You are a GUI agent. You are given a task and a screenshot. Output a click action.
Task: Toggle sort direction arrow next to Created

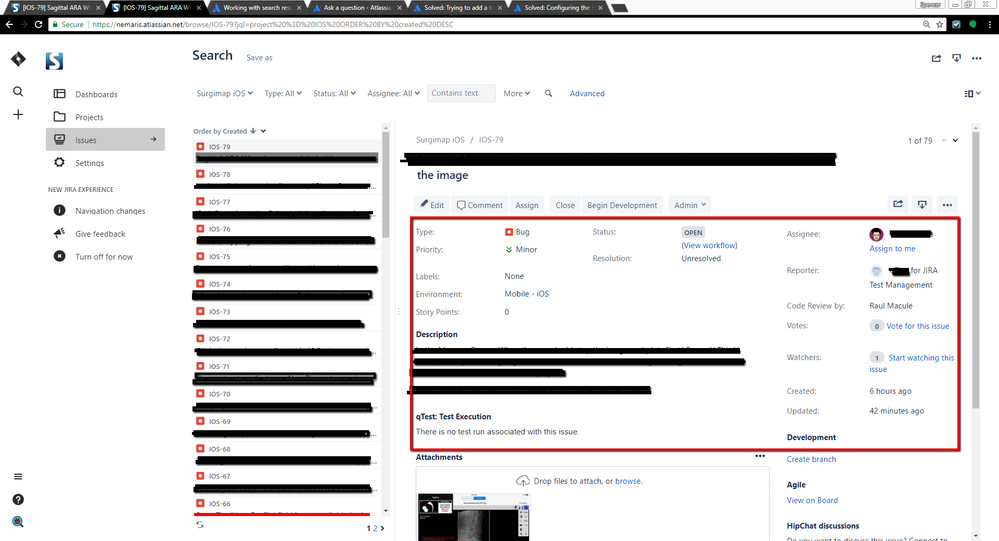253,131
